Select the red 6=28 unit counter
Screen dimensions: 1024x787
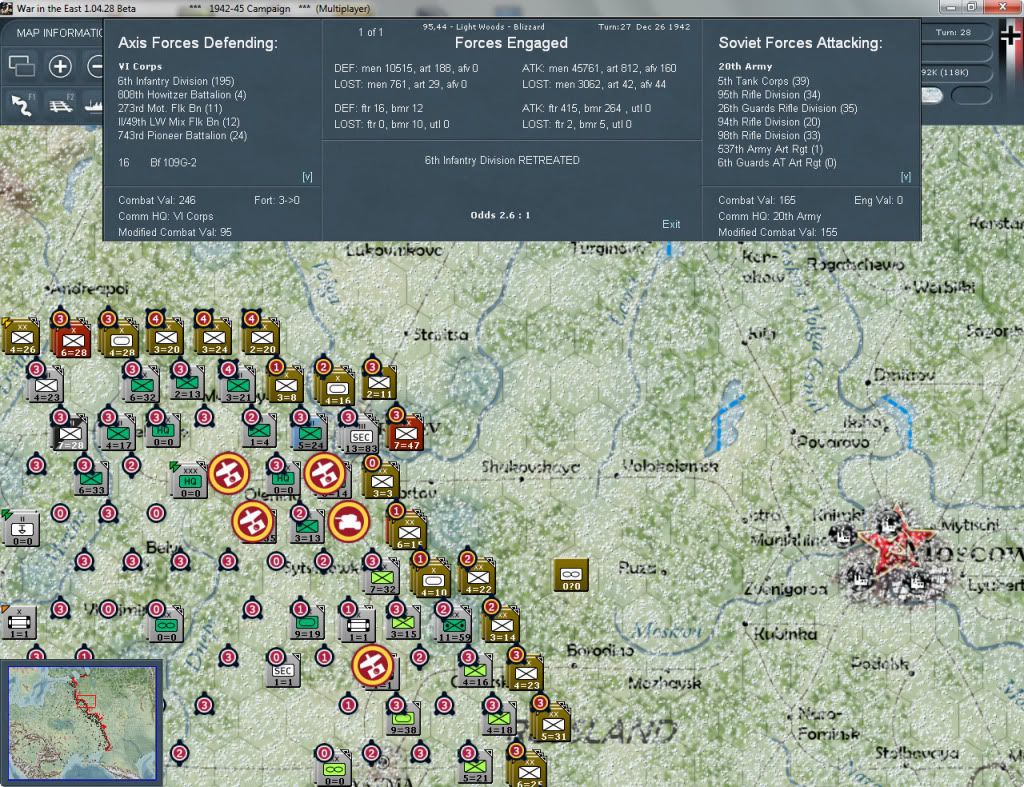(72, 340)
